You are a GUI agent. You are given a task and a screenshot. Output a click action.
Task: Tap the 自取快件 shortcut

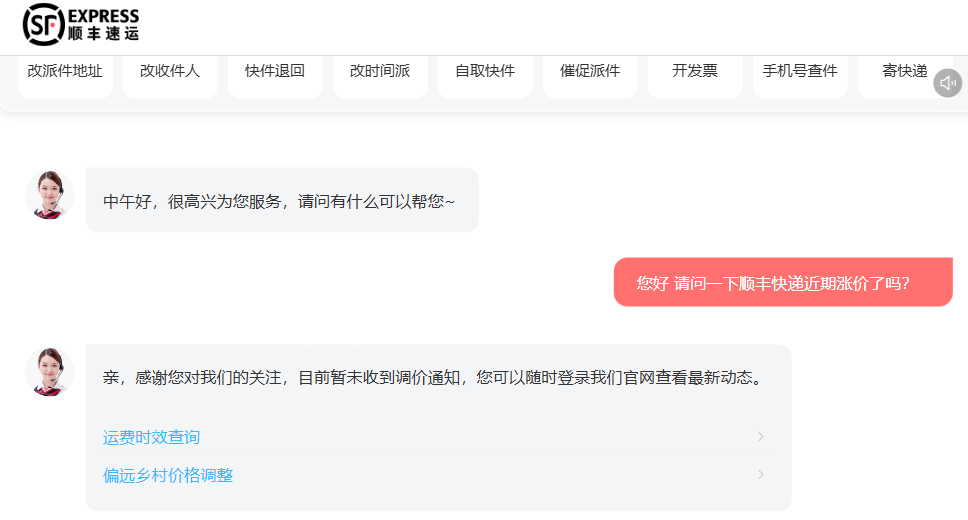click(x=485, y=72)
